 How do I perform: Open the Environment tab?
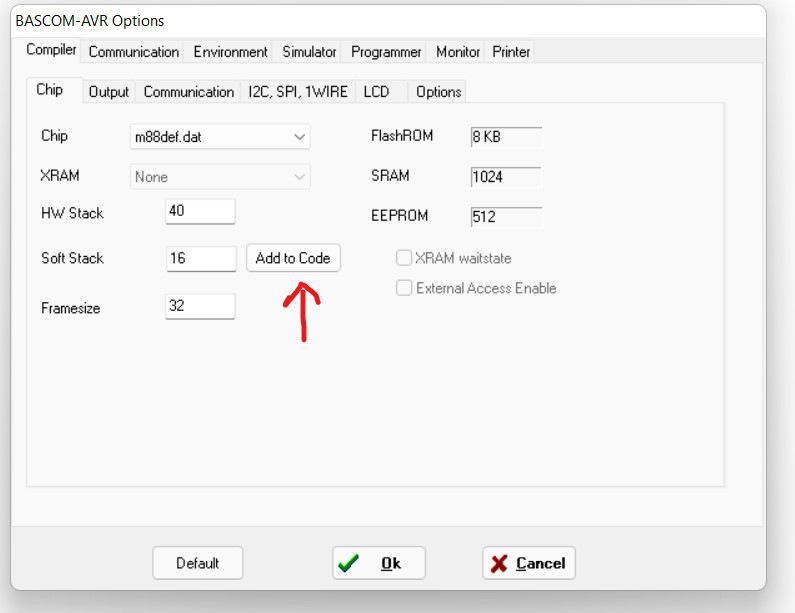[x=230, y=52]
